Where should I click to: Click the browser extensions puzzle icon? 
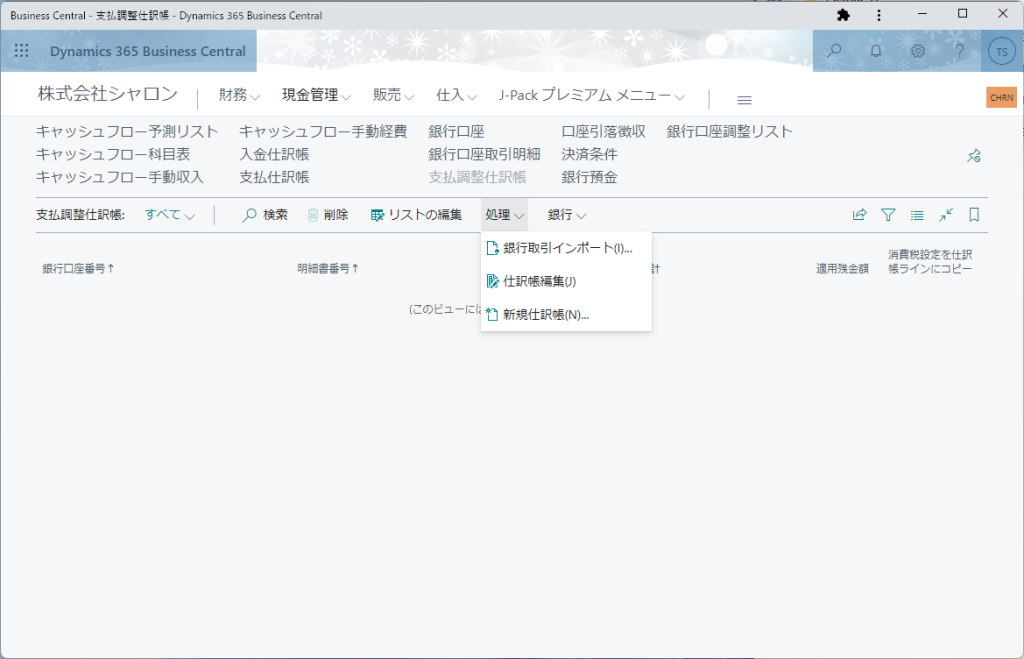click(x=843, y=15)
